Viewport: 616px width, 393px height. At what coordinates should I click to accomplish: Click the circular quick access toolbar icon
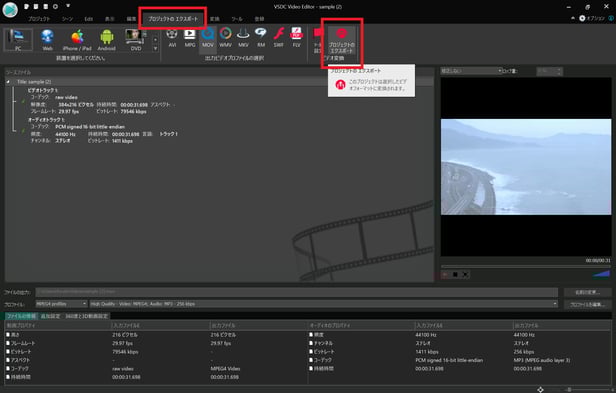point(55,6)
